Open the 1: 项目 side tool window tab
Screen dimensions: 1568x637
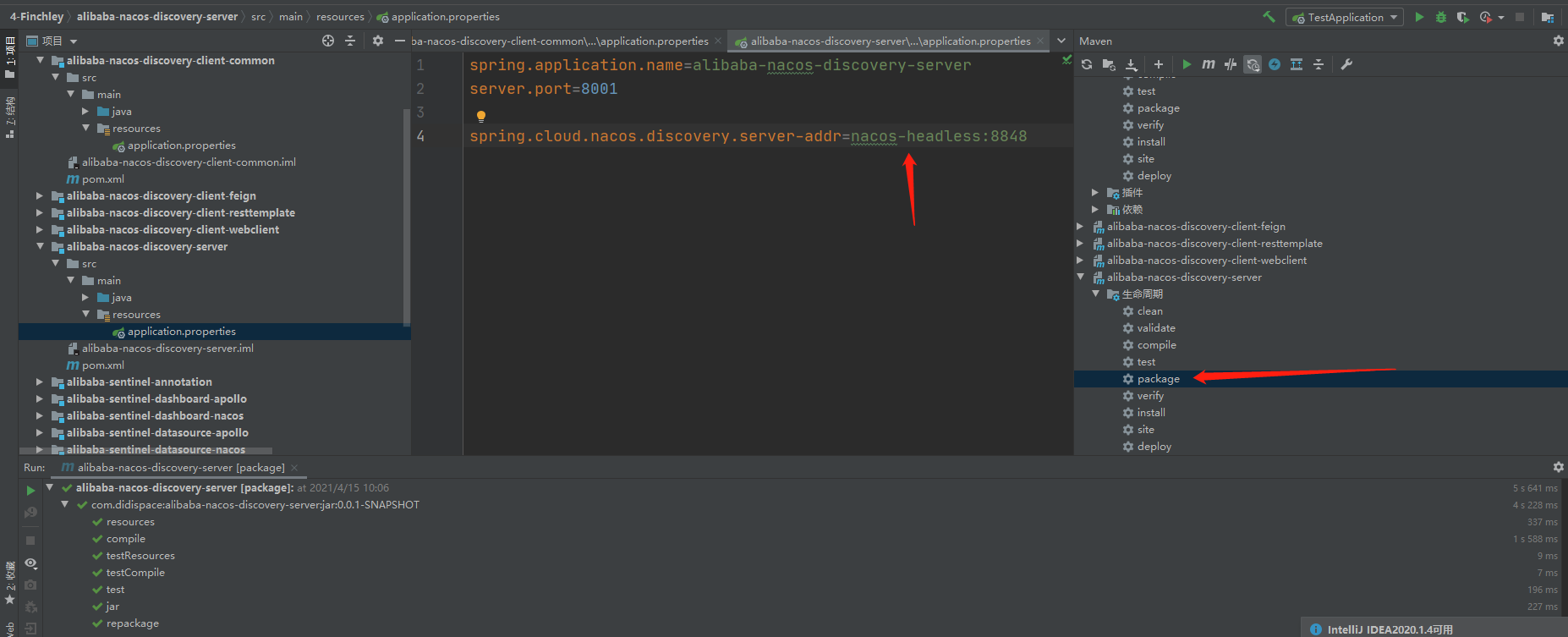pyautogui.click(x=9, y=58)
